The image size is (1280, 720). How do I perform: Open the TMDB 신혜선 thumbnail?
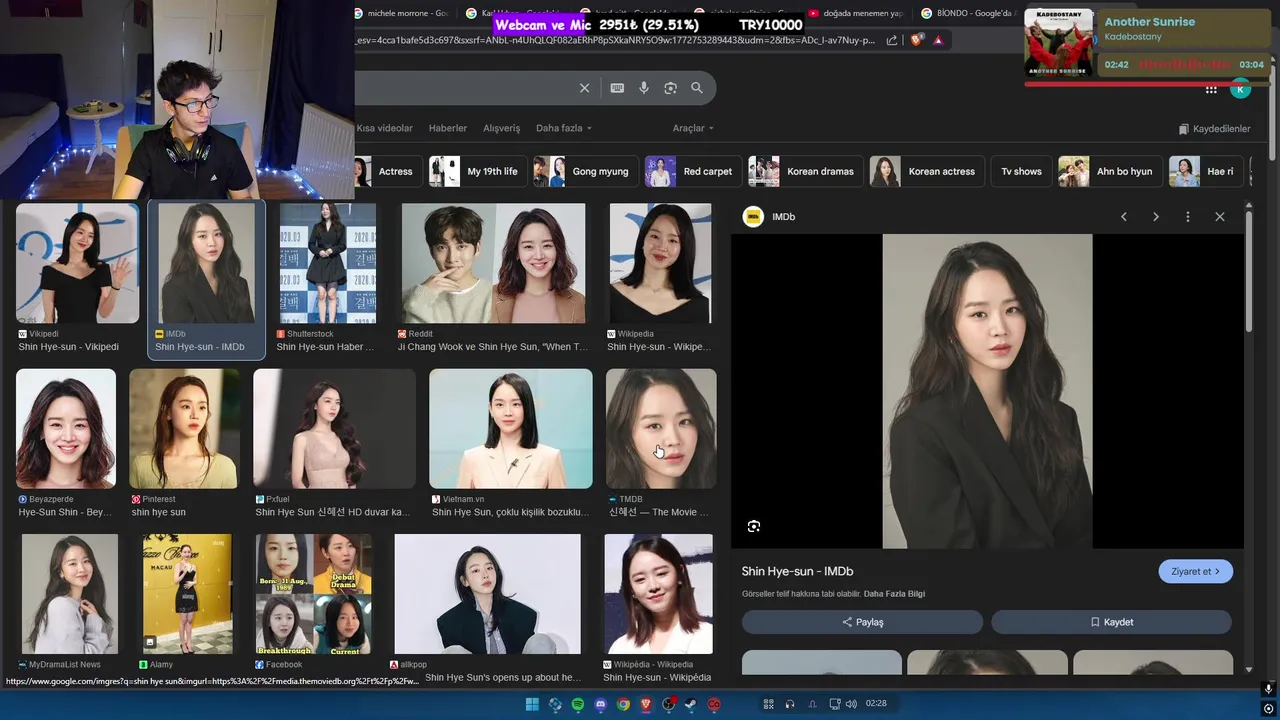coord(661,429)
